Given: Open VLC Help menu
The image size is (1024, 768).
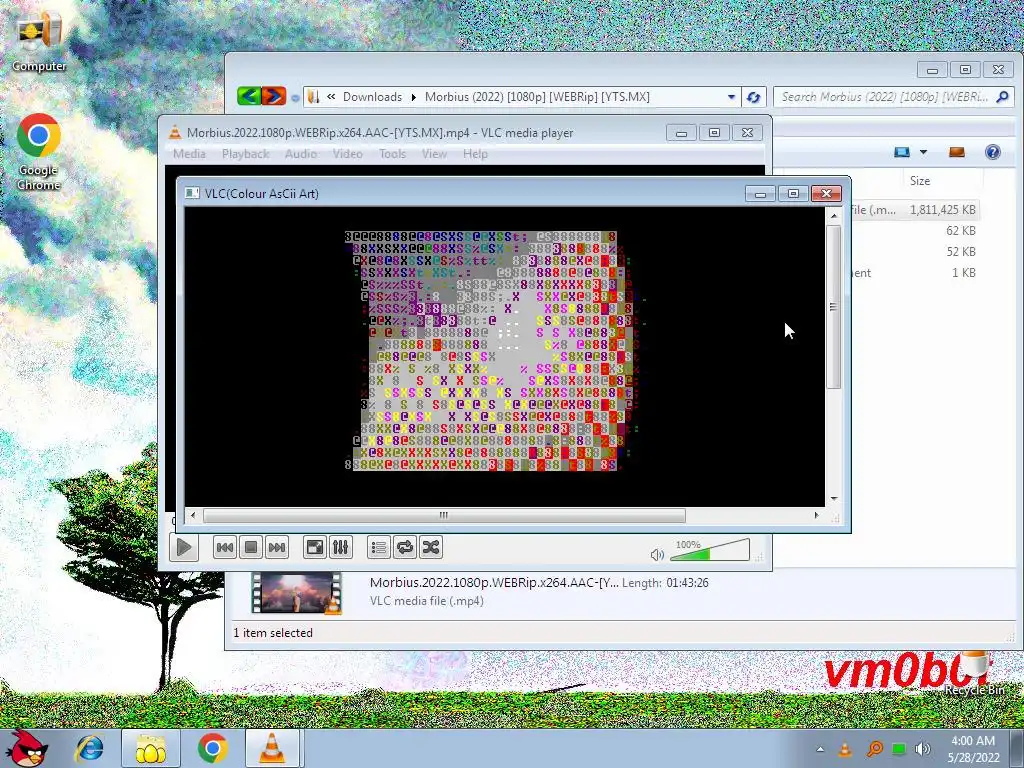Looking at the screenshot, I should tap(475, 154).
